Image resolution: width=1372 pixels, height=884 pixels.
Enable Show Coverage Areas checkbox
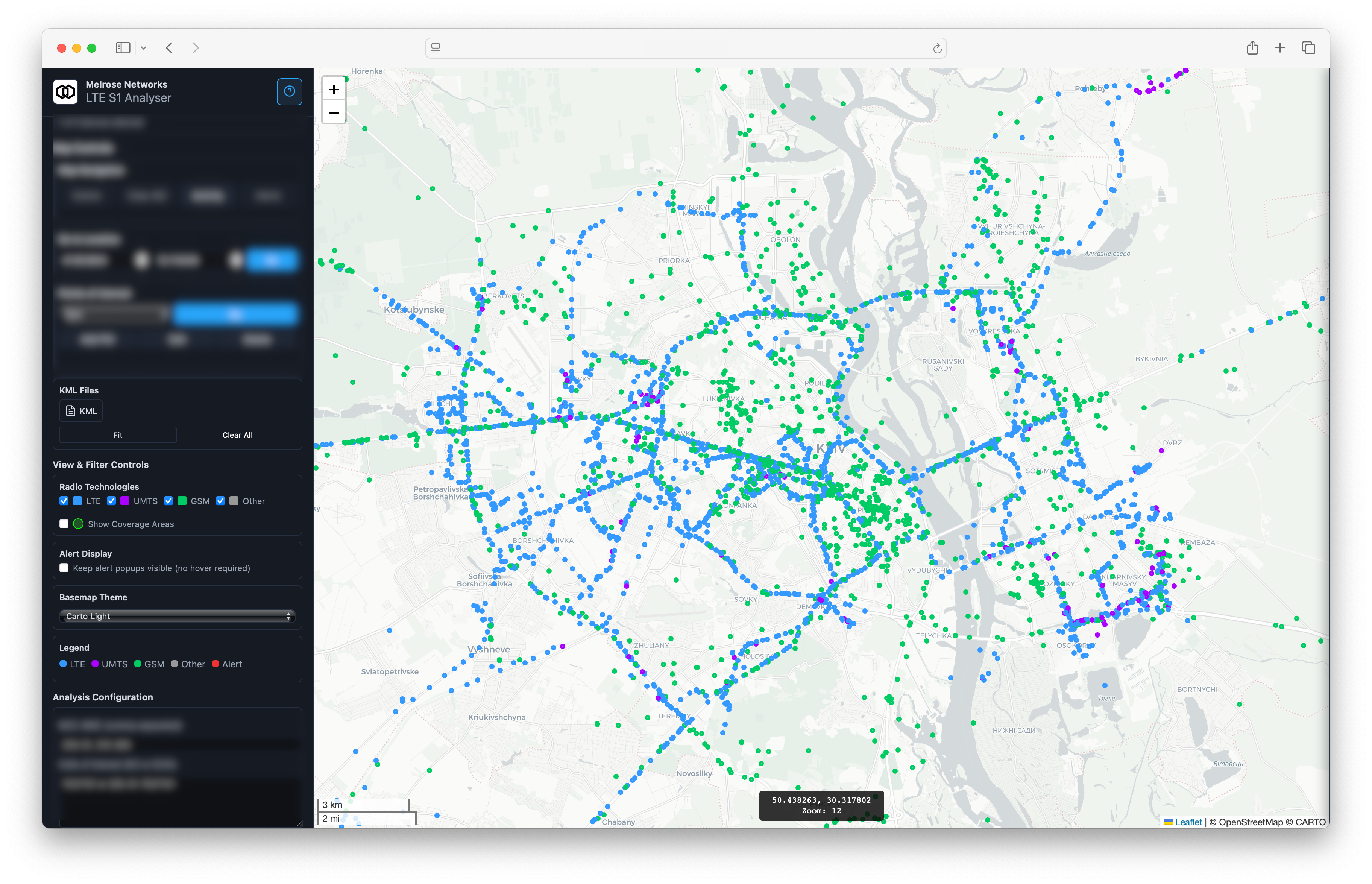coord(64,524)
